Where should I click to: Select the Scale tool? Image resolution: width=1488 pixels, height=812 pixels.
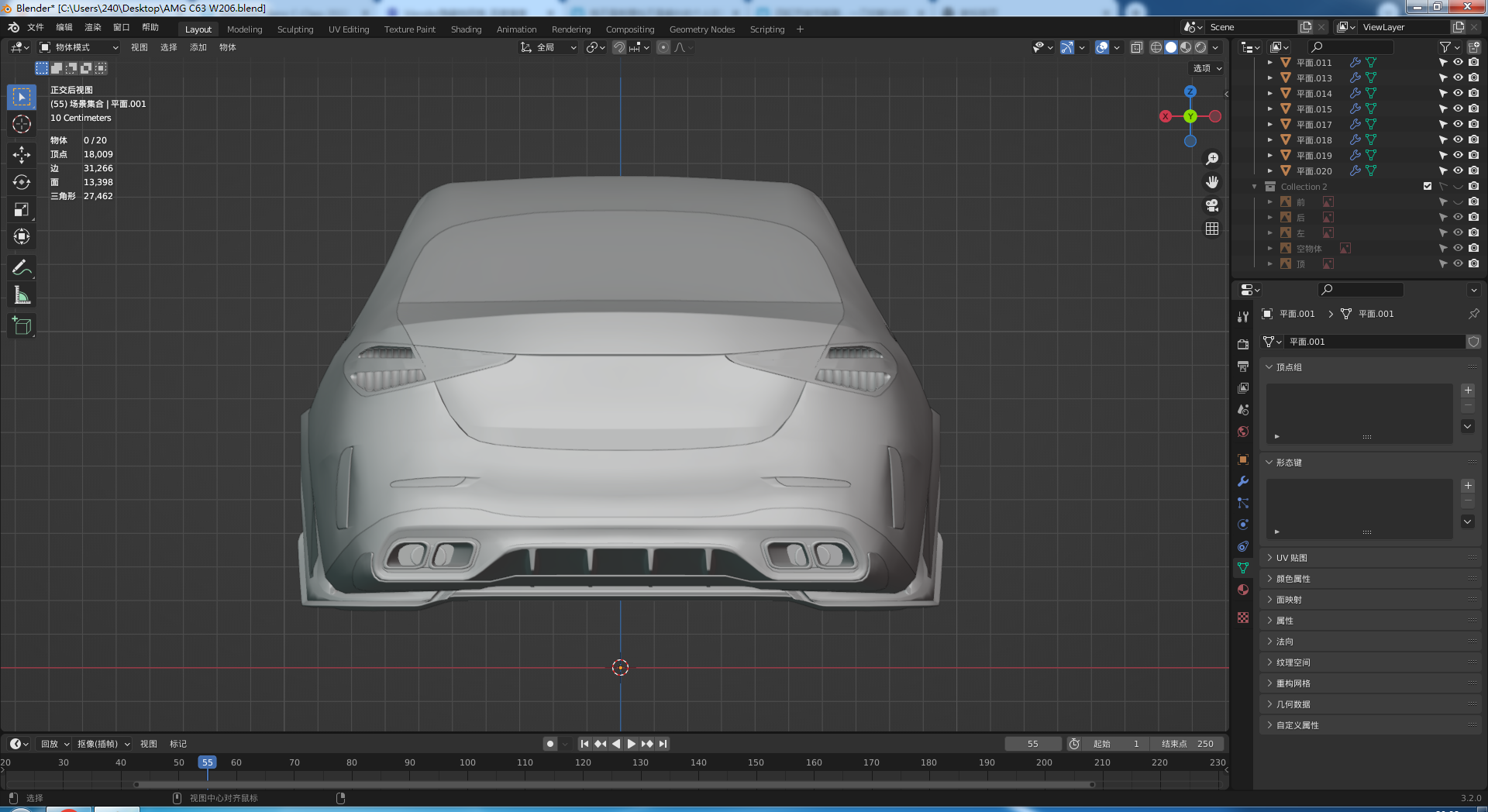coord(22,210)
